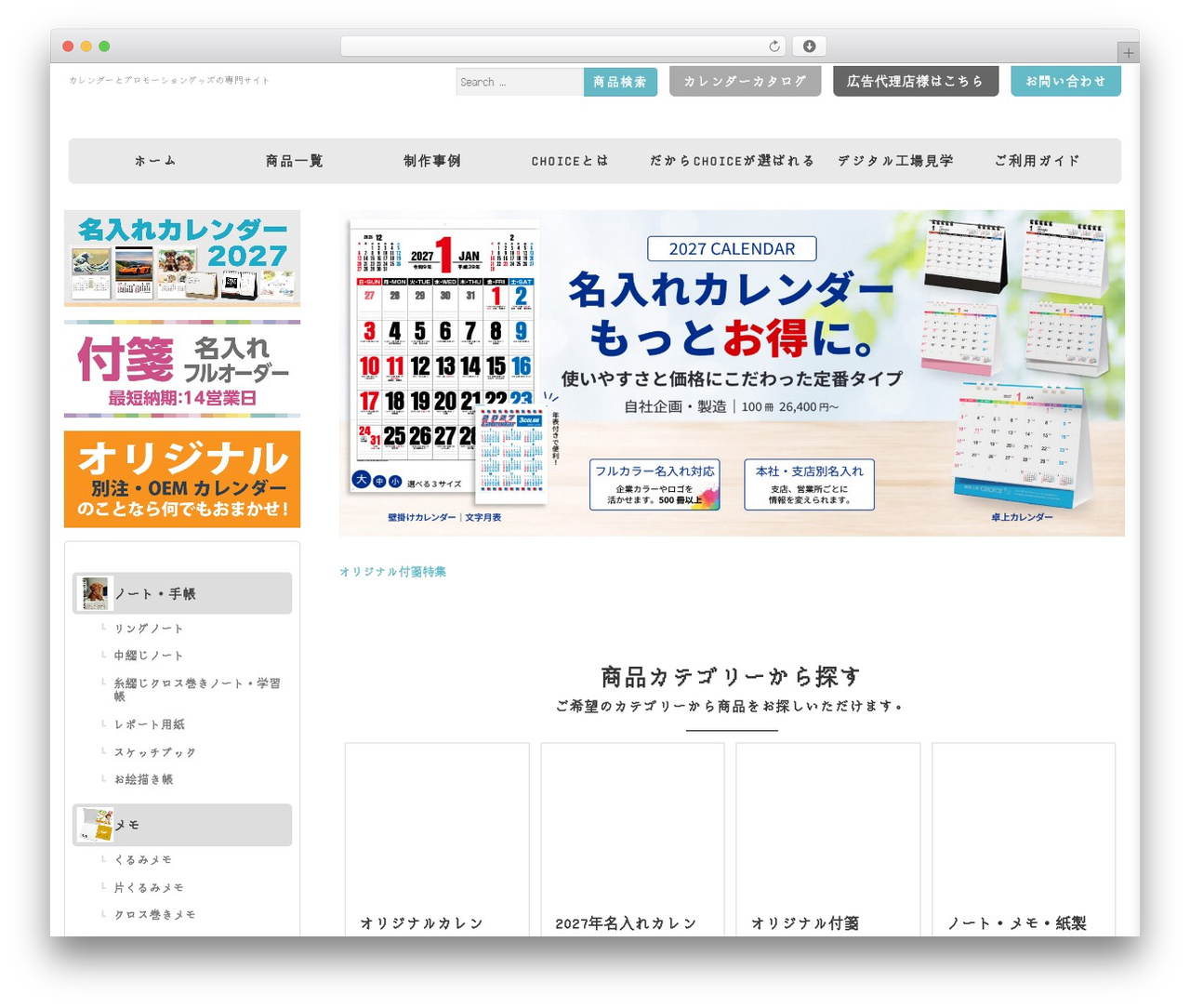Open a new browser tab with plus icon
Image resolution: width=1190 pixels, height=1008 pixels.
1128,53
